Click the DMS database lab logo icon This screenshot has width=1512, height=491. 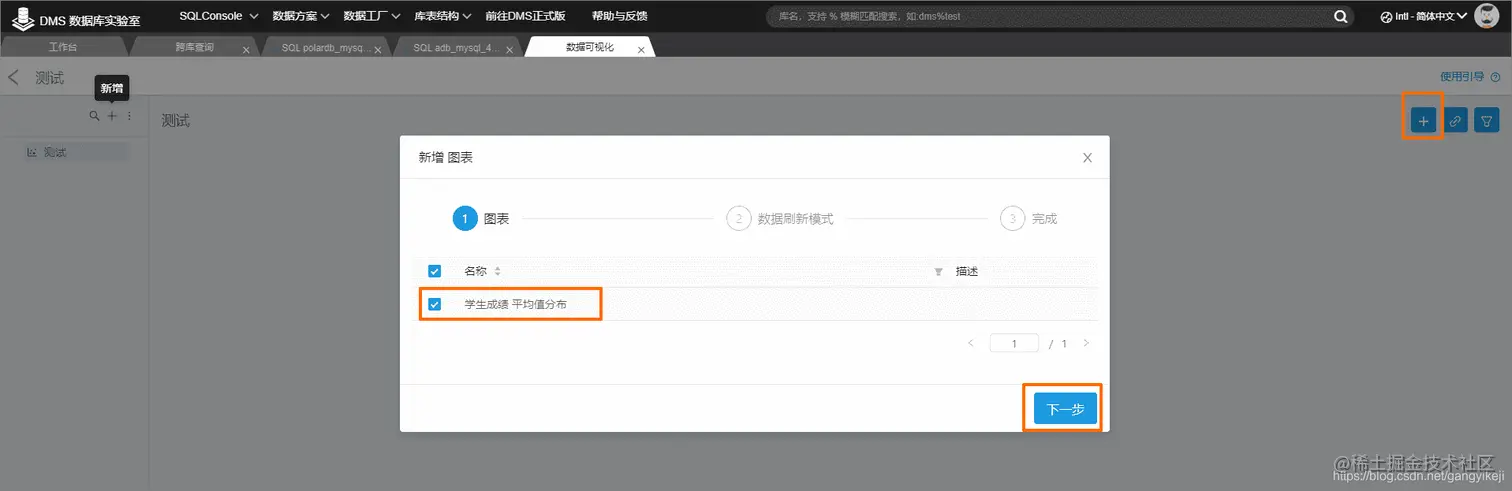pos(23,16)
